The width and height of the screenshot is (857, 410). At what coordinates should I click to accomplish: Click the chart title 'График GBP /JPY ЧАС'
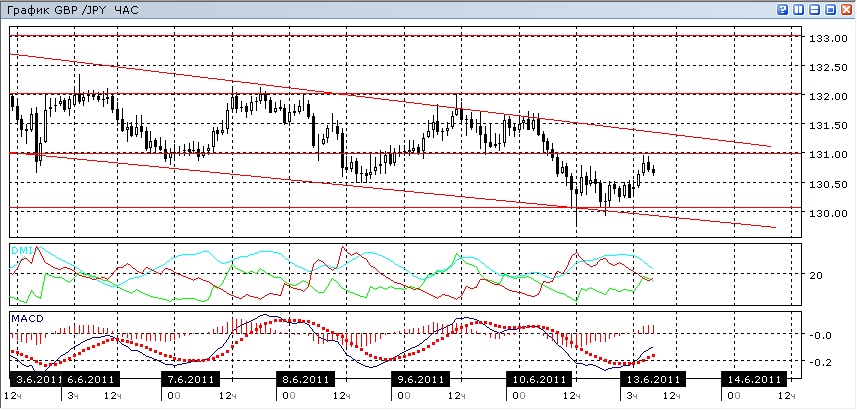tap(72, 10)
